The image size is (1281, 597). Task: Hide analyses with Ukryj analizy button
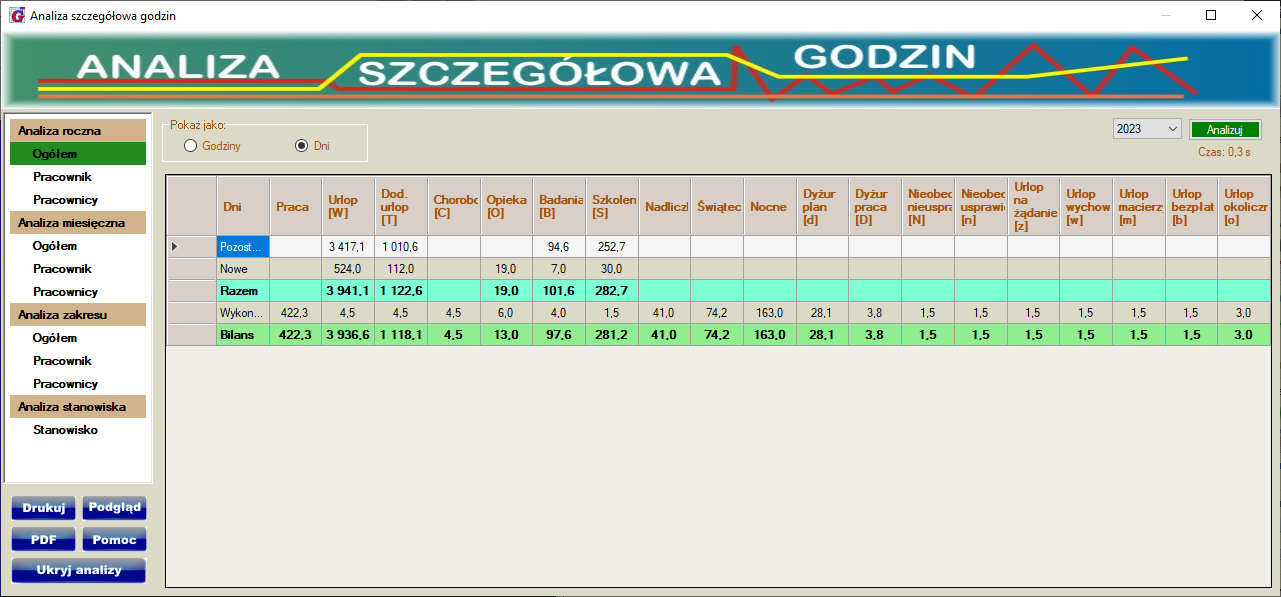coord(78,571)
